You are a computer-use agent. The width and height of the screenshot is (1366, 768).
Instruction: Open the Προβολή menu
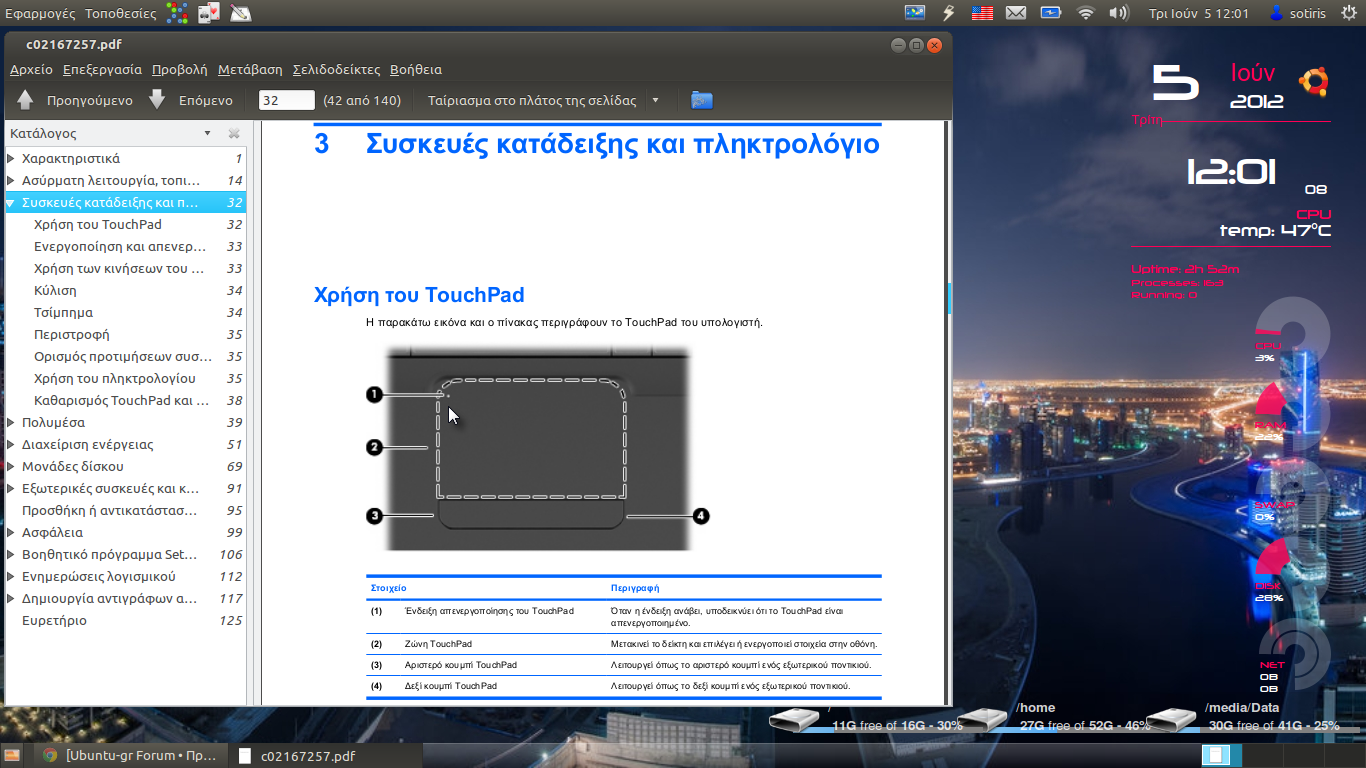(x=179, y=70)
